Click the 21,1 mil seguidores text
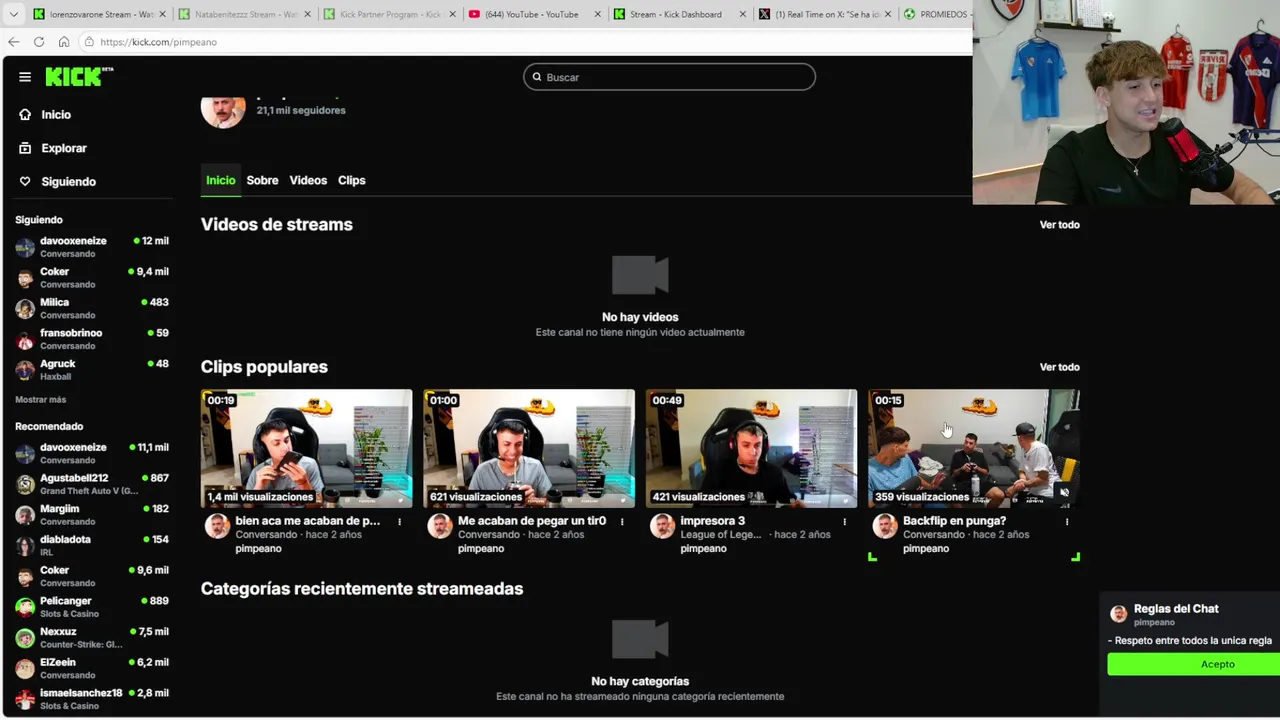1280x720 pixels. [x=301, y=111]
